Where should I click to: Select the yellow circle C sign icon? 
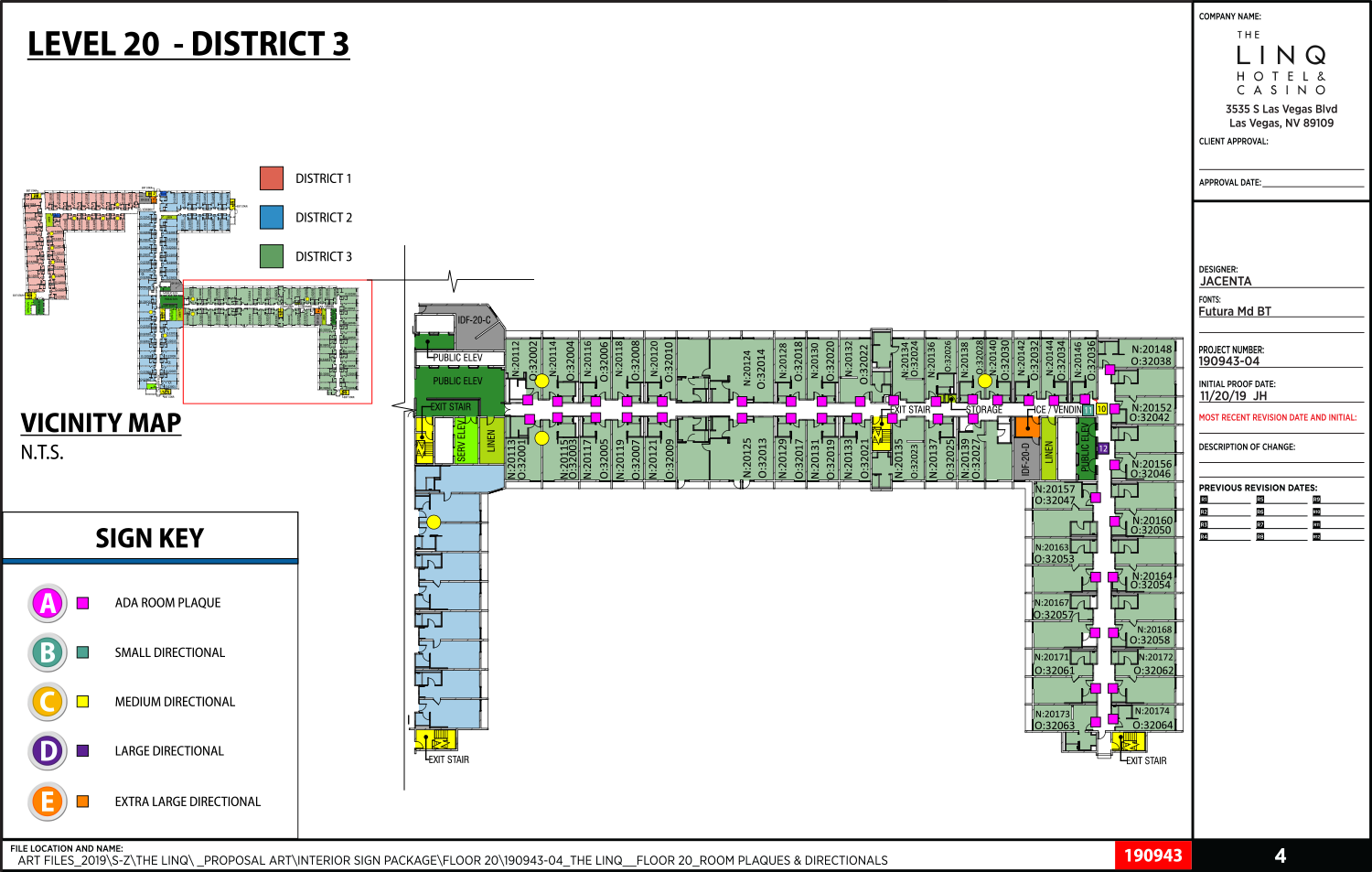[48, 702]
